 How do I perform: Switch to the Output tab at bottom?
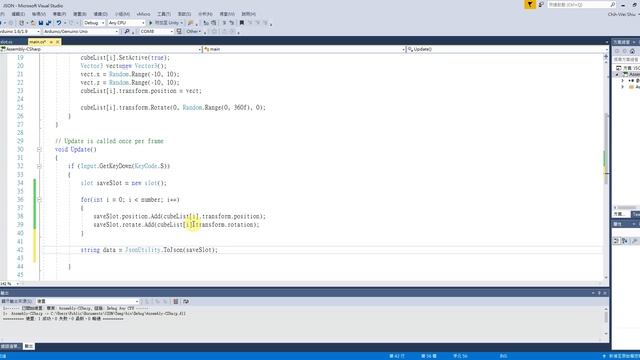[x=29, y=346]
